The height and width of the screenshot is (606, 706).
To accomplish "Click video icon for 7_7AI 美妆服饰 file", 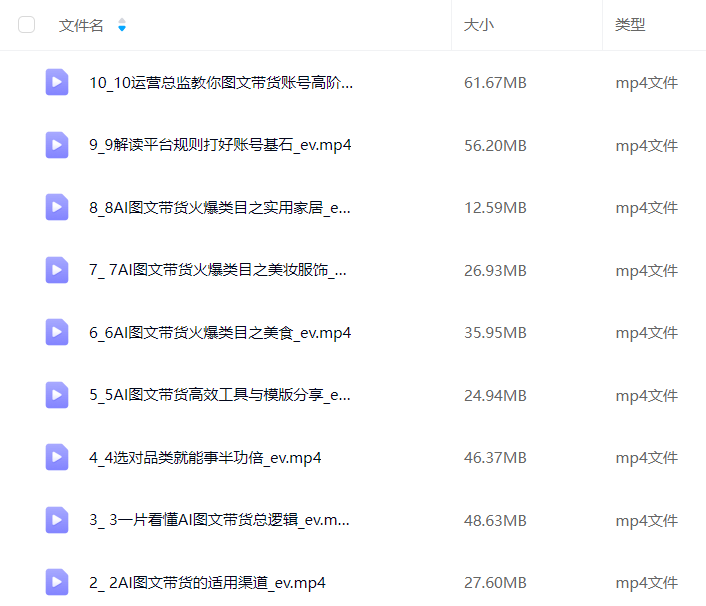I will click(57, 270).
